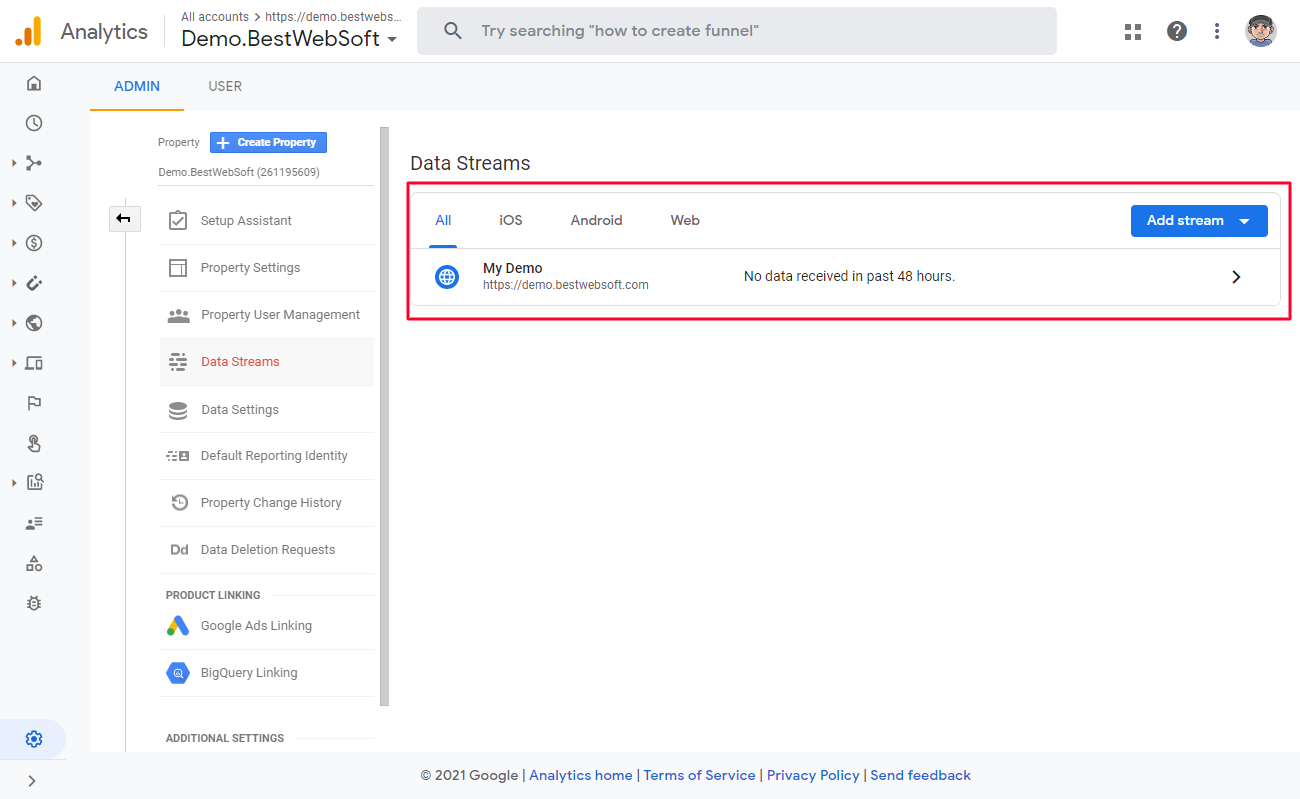Expand the Acquisition section triangle in sidebar
Image resolution: width=1300 pixels, height=799 pixels.
coord(14,163)
